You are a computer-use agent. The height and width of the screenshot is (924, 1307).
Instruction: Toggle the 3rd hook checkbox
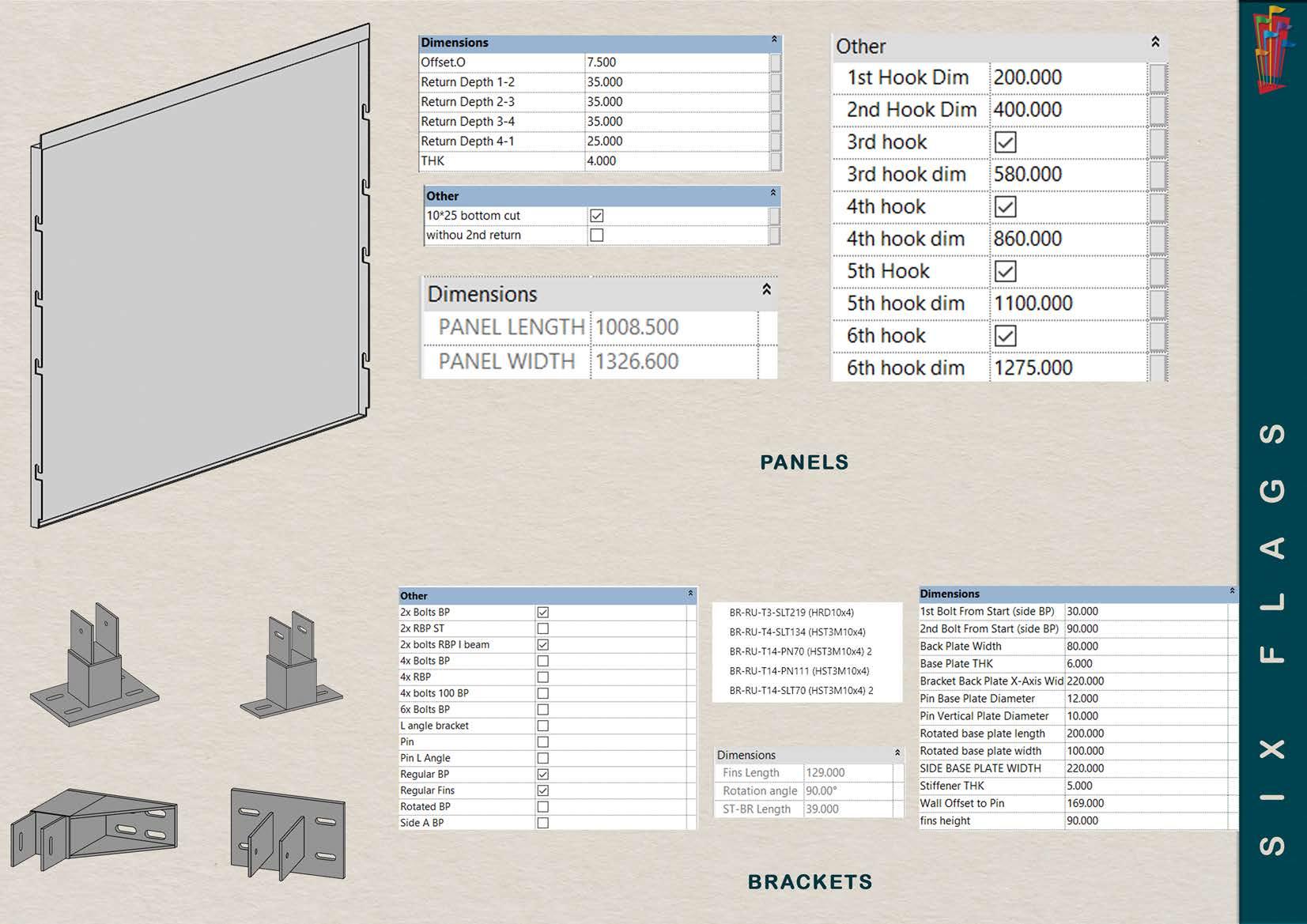[1005, 142]
